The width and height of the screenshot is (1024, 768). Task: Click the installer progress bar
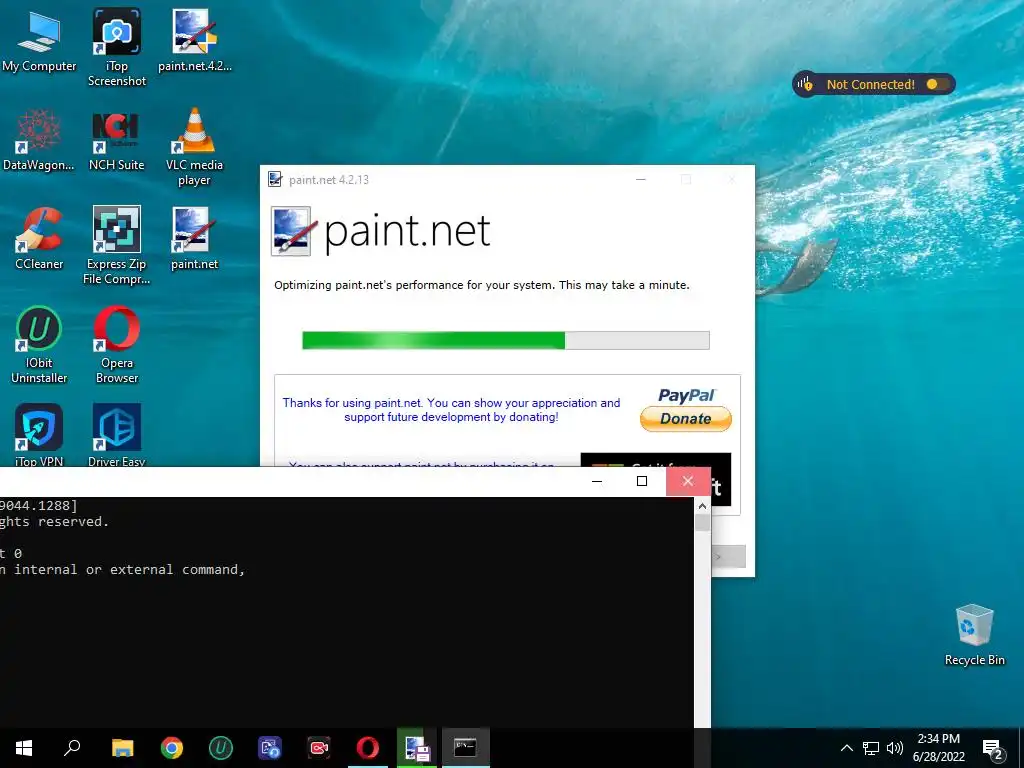pyautogui.click(x=505, y=340)
